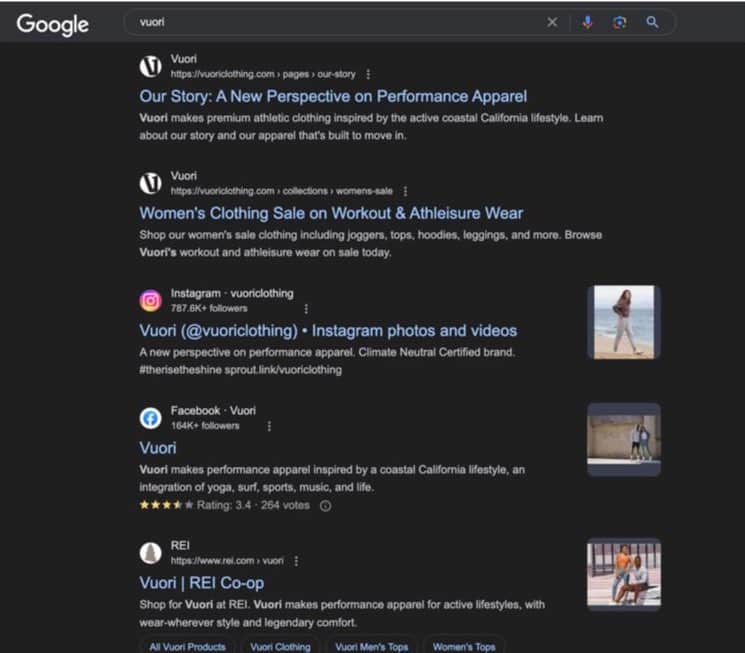
Task: Click the vuoriclothing.com our-story URL text
Action: 263,74
